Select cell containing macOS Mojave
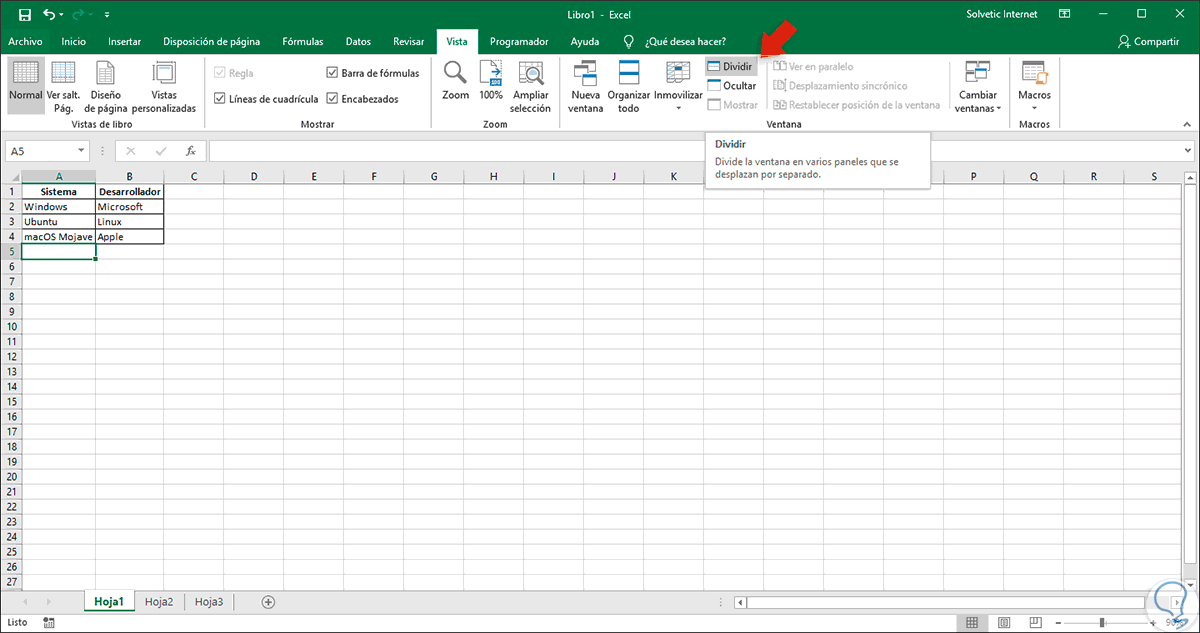 (59, 237)
